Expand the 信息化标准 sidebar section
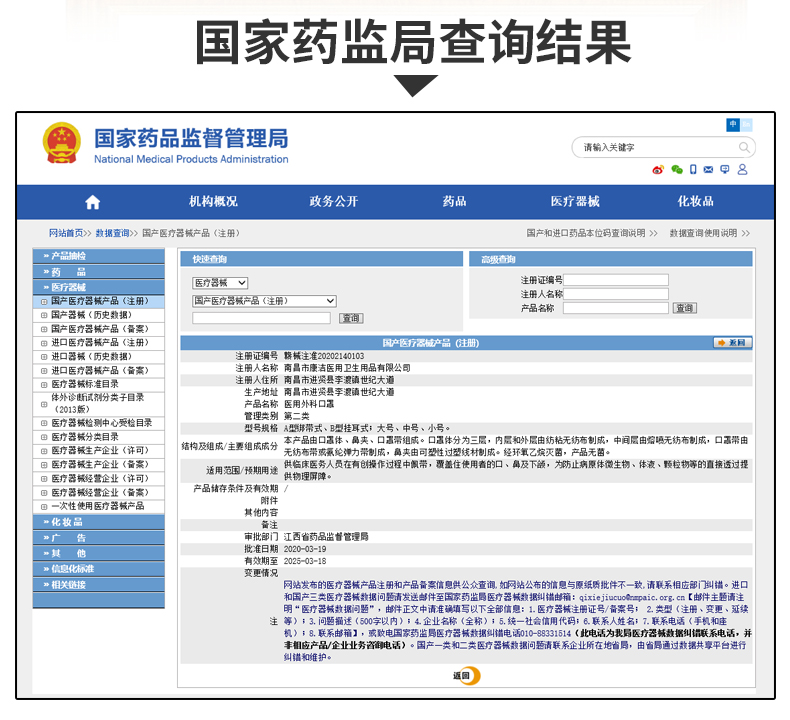The width and height of the screenshot is (790, 720). point(99,569)
